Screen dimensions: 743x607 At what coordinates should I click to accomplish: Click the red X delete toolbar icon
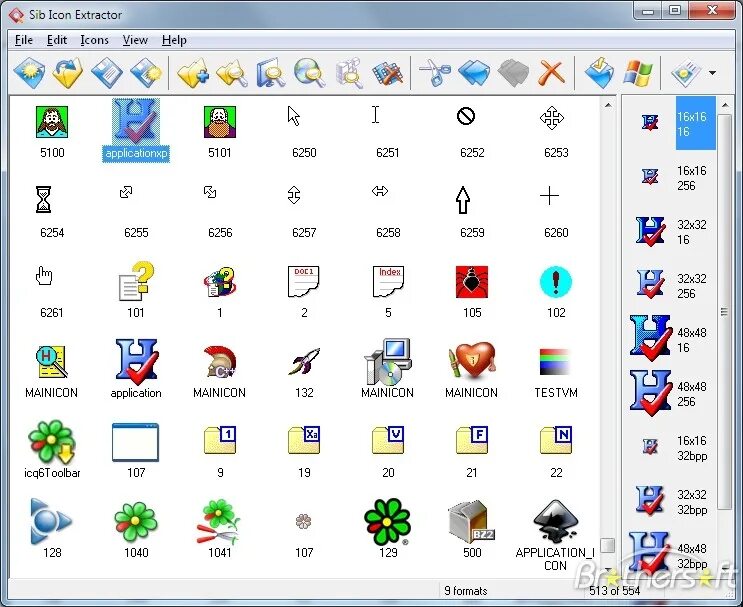tap(552, 72)
